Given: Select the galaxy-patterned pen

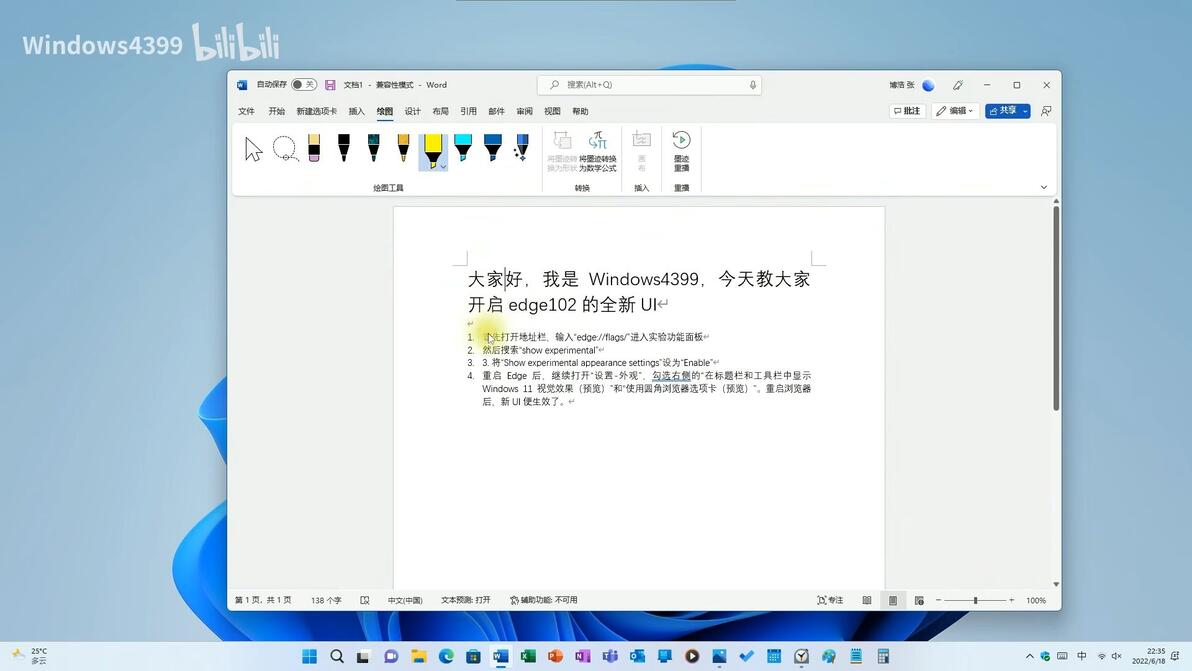Looking at the screenshot, I should [373, 148].
